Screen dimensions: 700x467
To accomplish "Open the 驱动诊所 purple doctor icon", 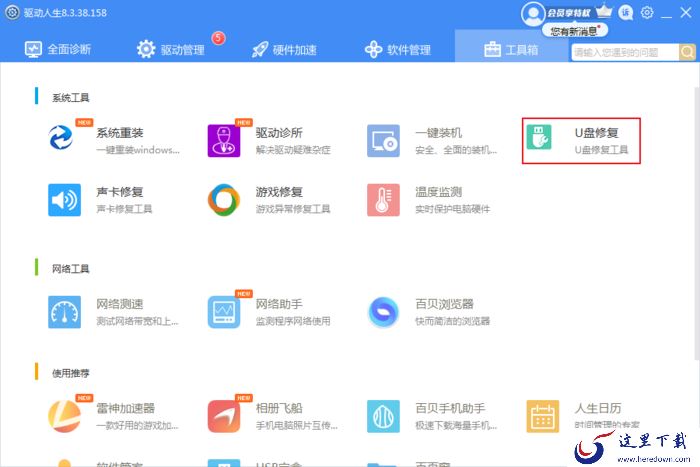I will tap(224, 141).
